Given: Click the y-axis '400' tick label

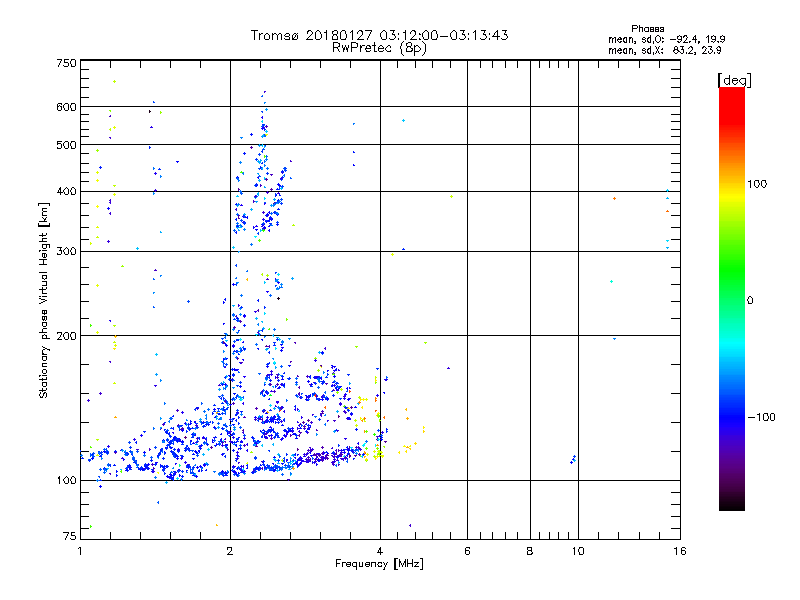Looking at the screenshot, I should (66, 191).
